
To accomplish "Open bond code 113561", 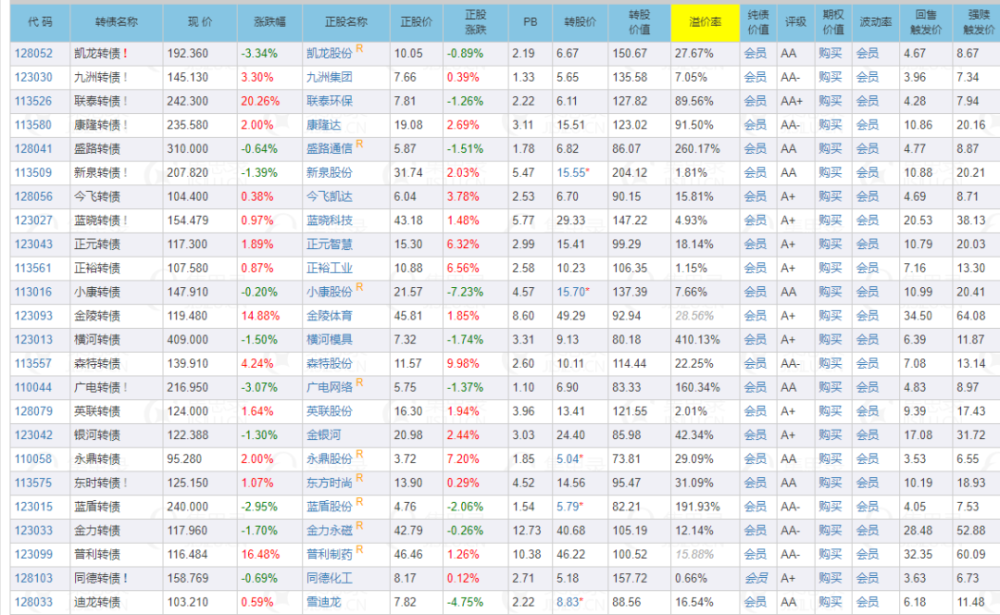I will (34, 268).
